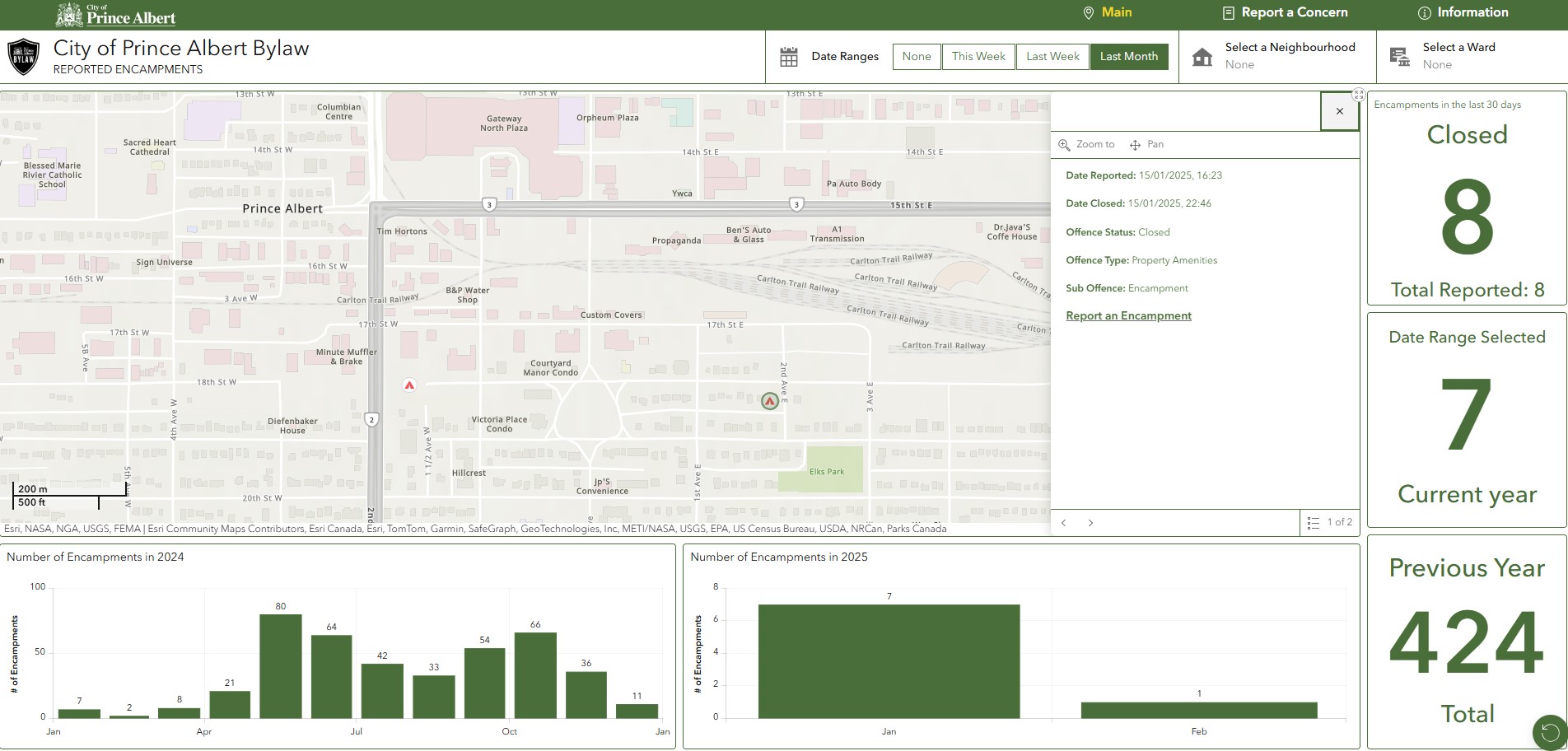The width and height of the screenshot is (1568, 751).
Task: Toggle the Last Week date range
Action: (x=1052, y=57)
